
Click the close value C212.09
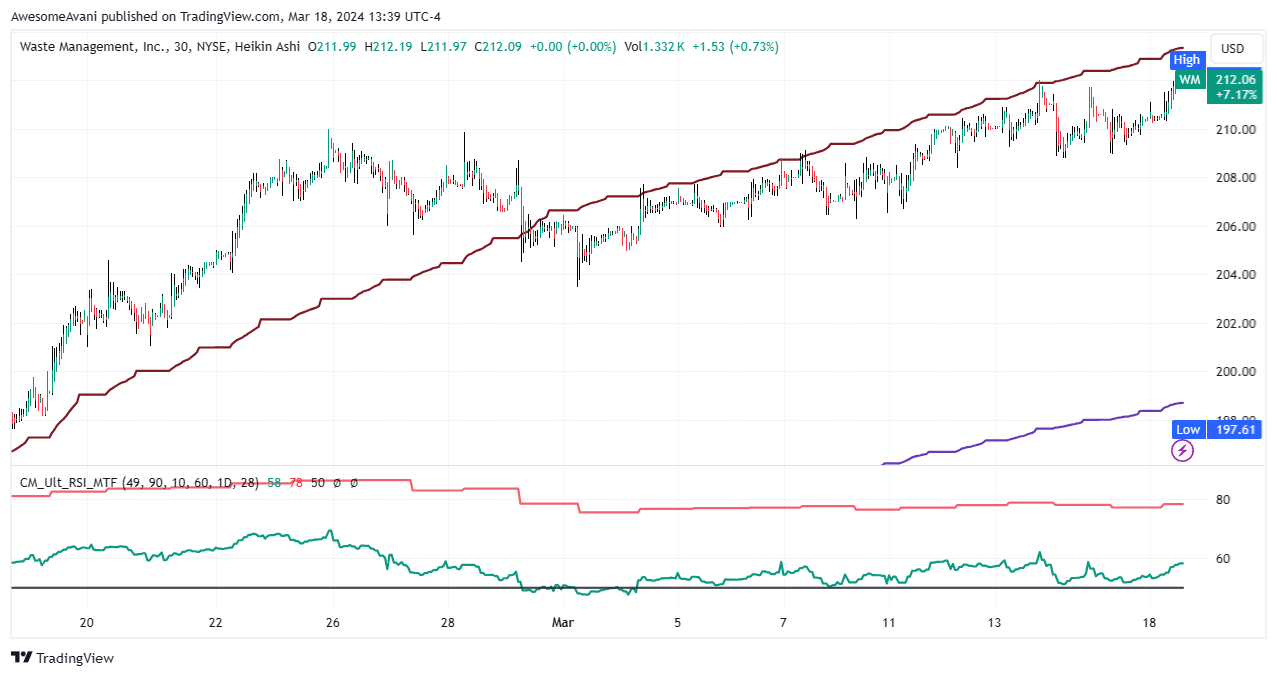point(499,46)
